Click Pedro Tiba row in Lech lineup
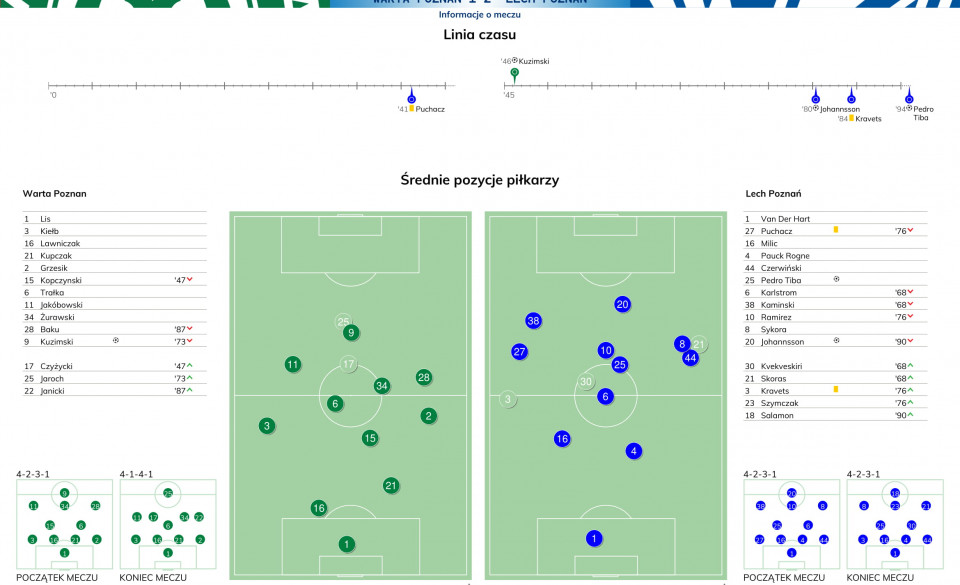The image size is (960, 585). coord(835,280)
